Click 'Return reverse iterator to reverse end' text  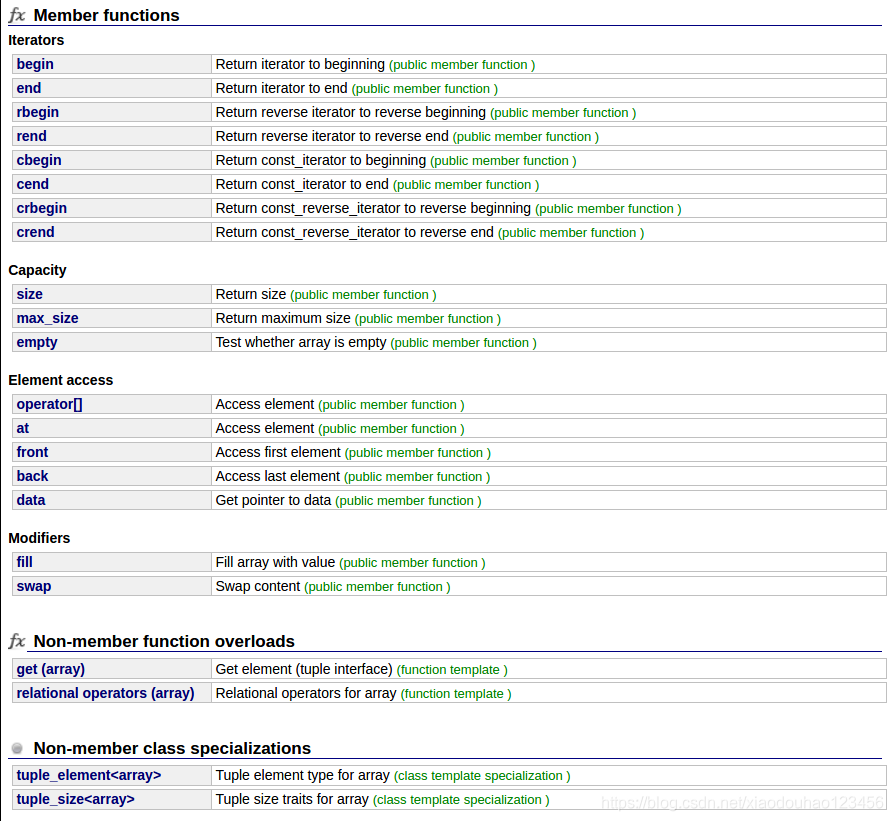(x=332, y=136)
